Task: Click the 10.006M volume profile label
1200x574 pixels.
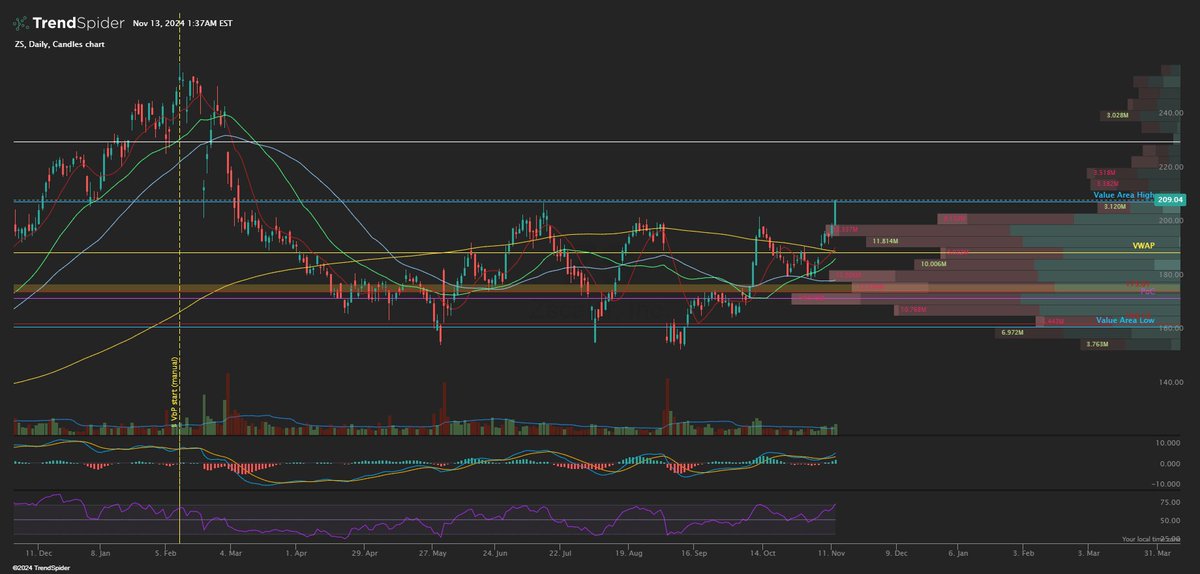Action: [933, 264]
